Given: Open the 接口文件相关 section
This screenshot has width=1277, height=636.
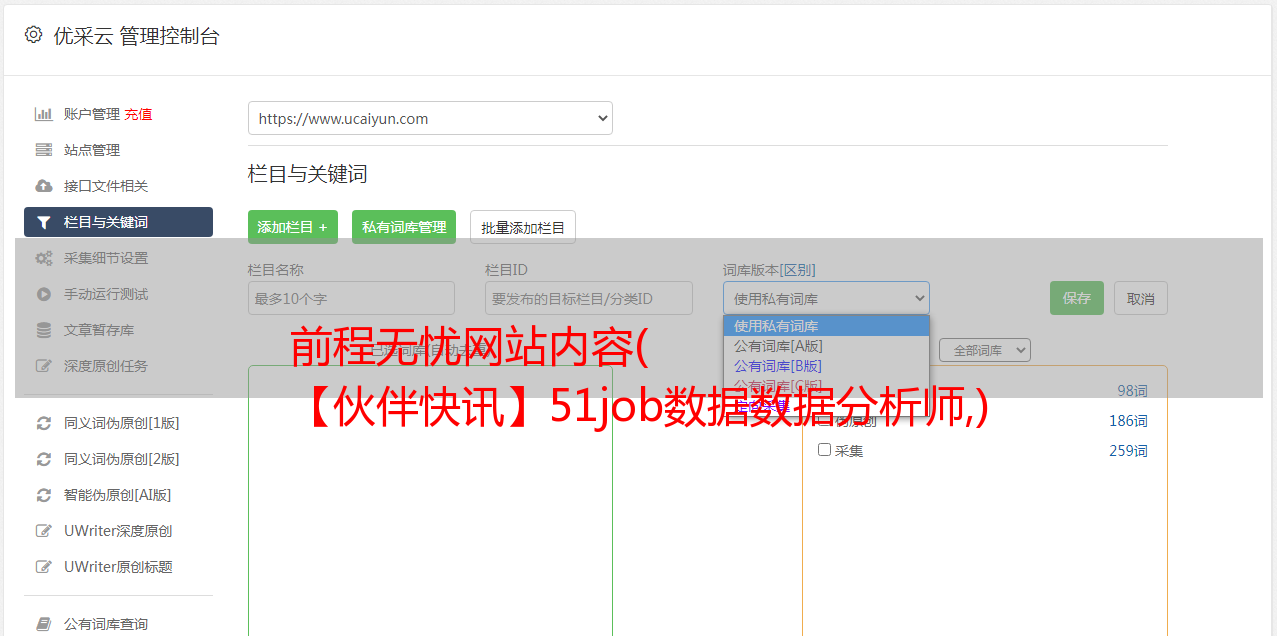Looking at the screenshot, I should (106, 186).
